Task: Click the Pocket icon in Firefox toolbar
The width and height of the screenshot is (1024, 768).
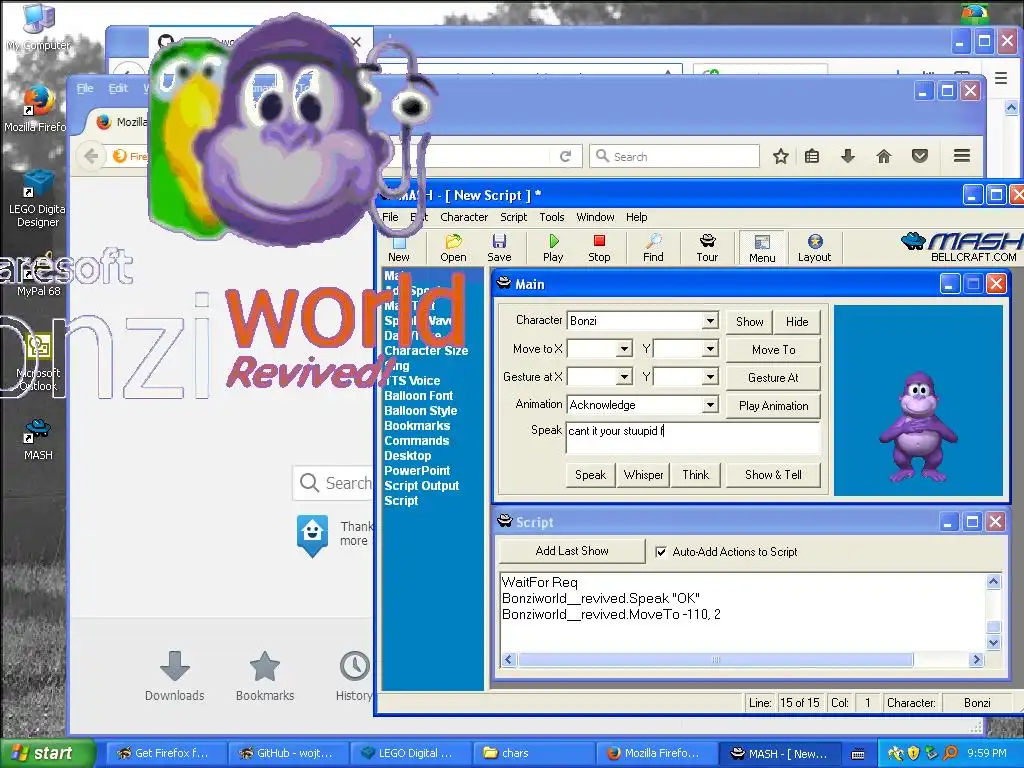Action: coord(920,156)
